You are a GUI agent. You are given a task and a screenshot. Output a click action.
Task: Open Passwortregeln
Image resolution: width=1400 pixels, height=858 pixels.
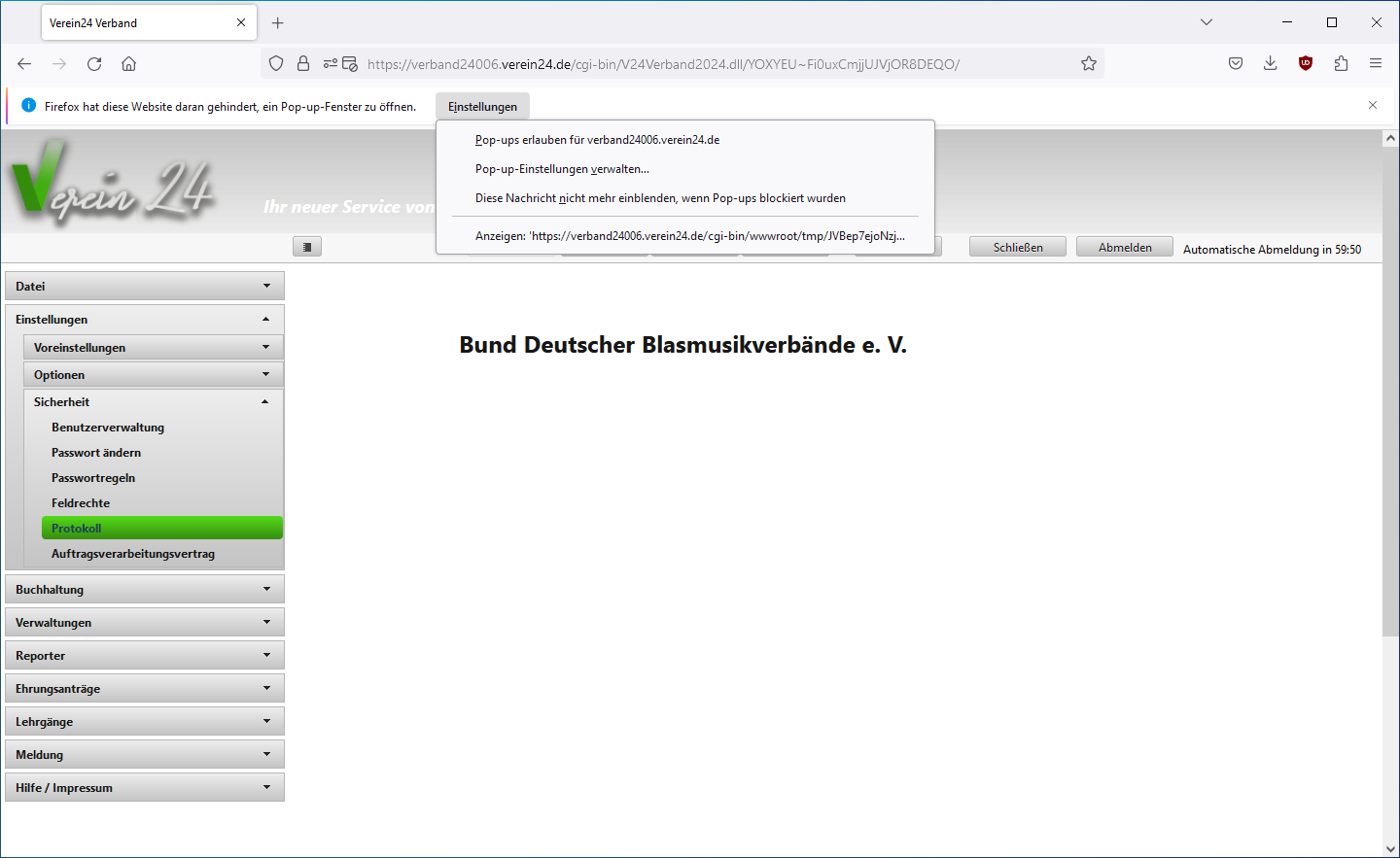pos(93,478)
